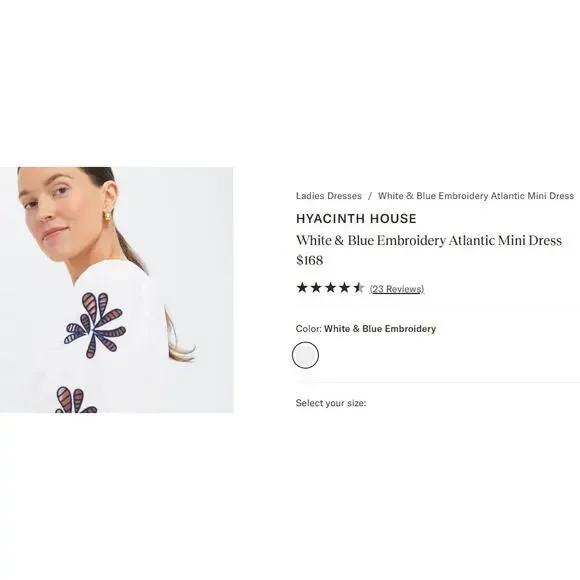The height and width of the screenshot is (580, 580).
Task: Click the blue embroidered flower on the dress
Action: pos(95,326)
